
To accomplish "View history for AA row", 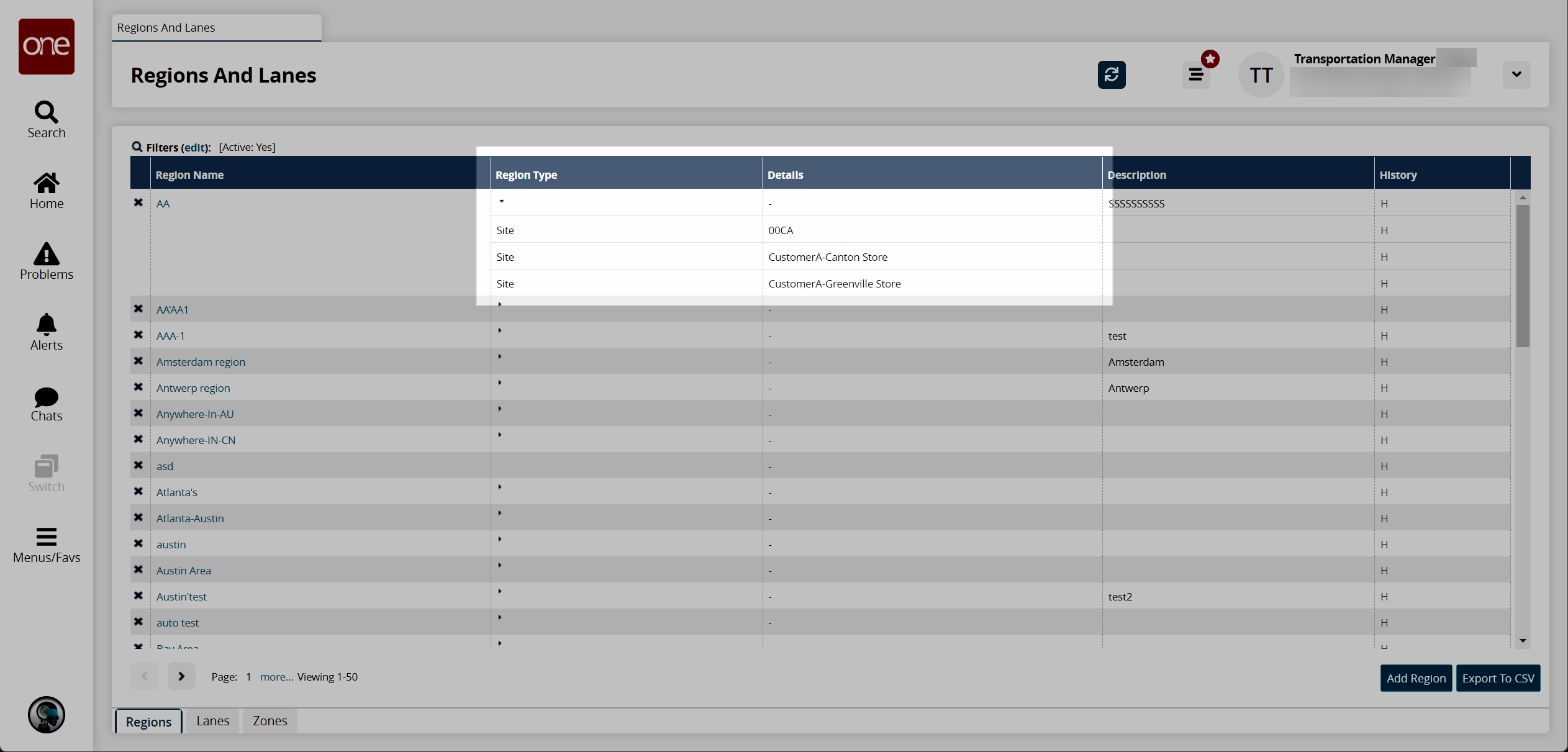I will [x=1384, y=204].
